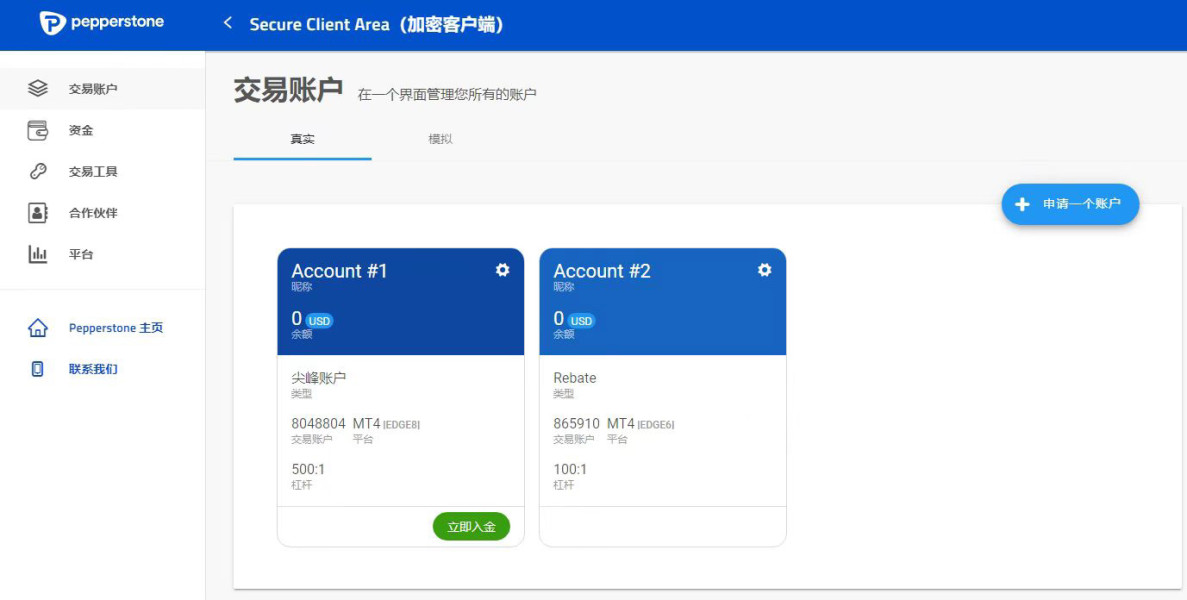The height and width of the screenshot is (600, 1187).
Task: Click the 交易账户 page heading
Action: coord(288,90)
